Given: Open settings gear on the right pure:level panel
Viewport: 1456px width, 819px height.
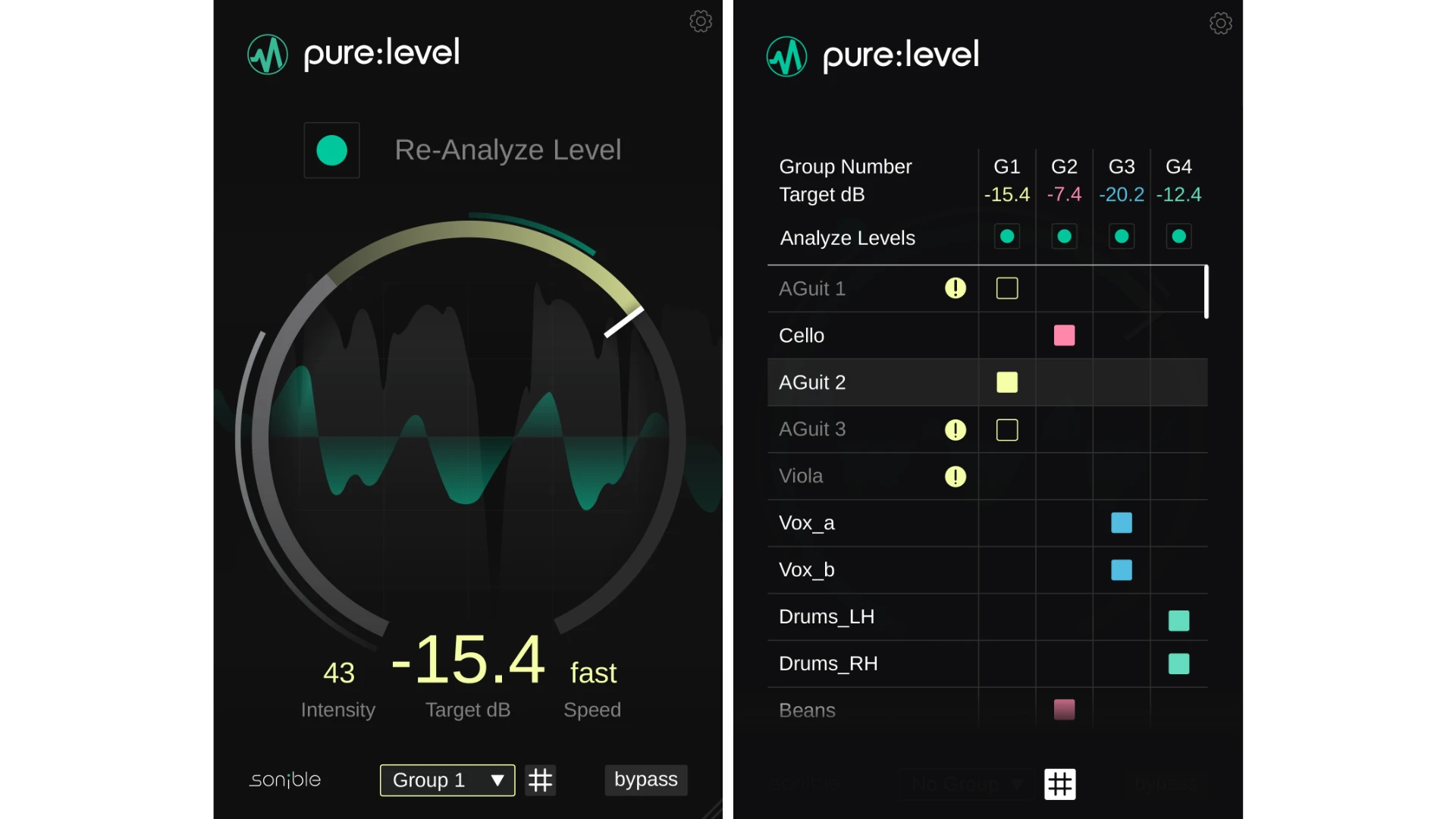Looking at the screenshot, I should coord(1220,24).
